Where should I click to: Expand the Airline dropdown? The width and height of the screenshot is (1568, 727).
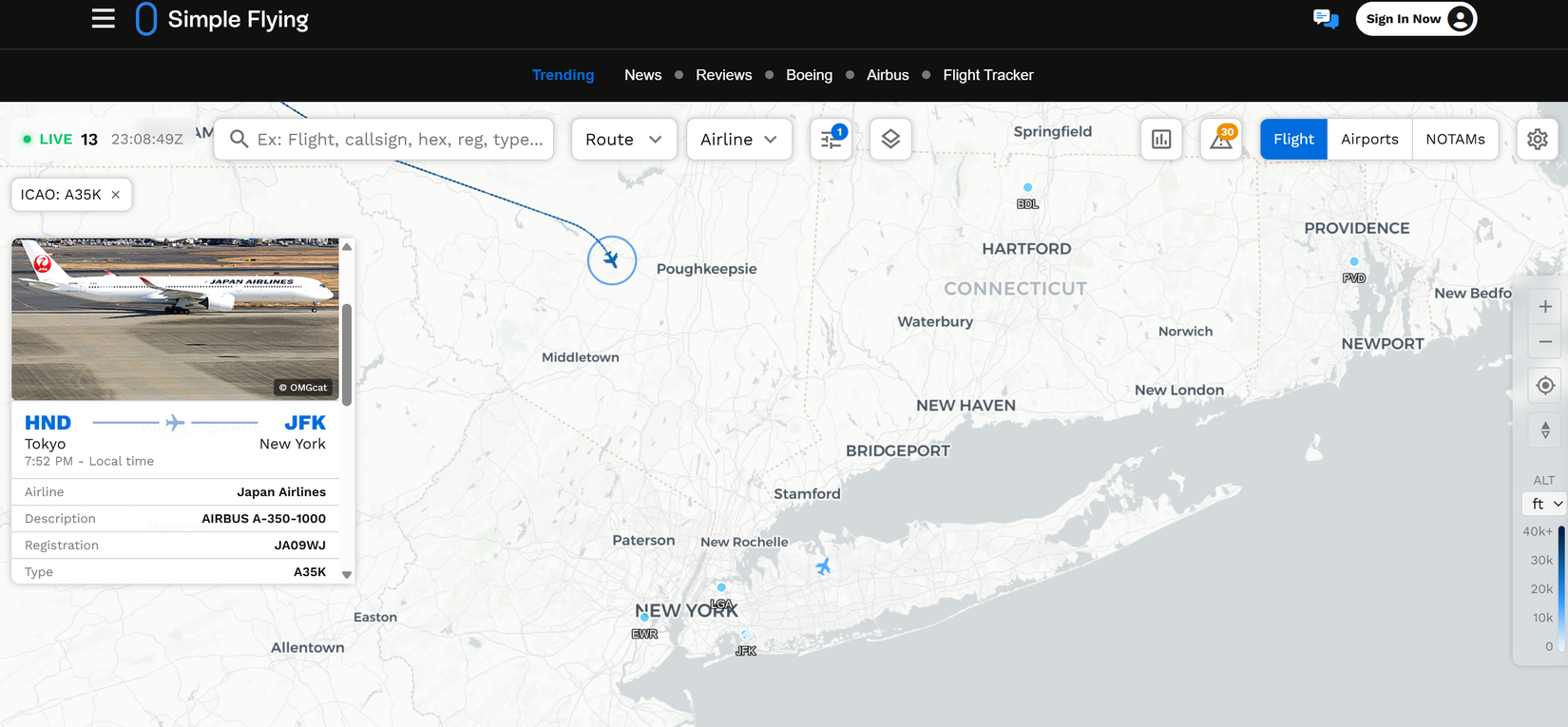(739, 139)
